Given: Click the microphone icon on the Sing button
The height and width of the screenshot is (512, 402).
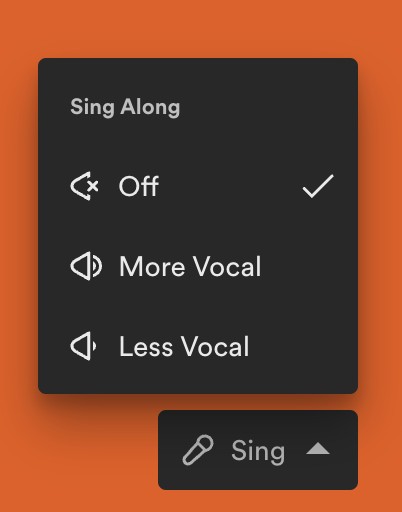Looking at the screenshot, I should (198, 450).
